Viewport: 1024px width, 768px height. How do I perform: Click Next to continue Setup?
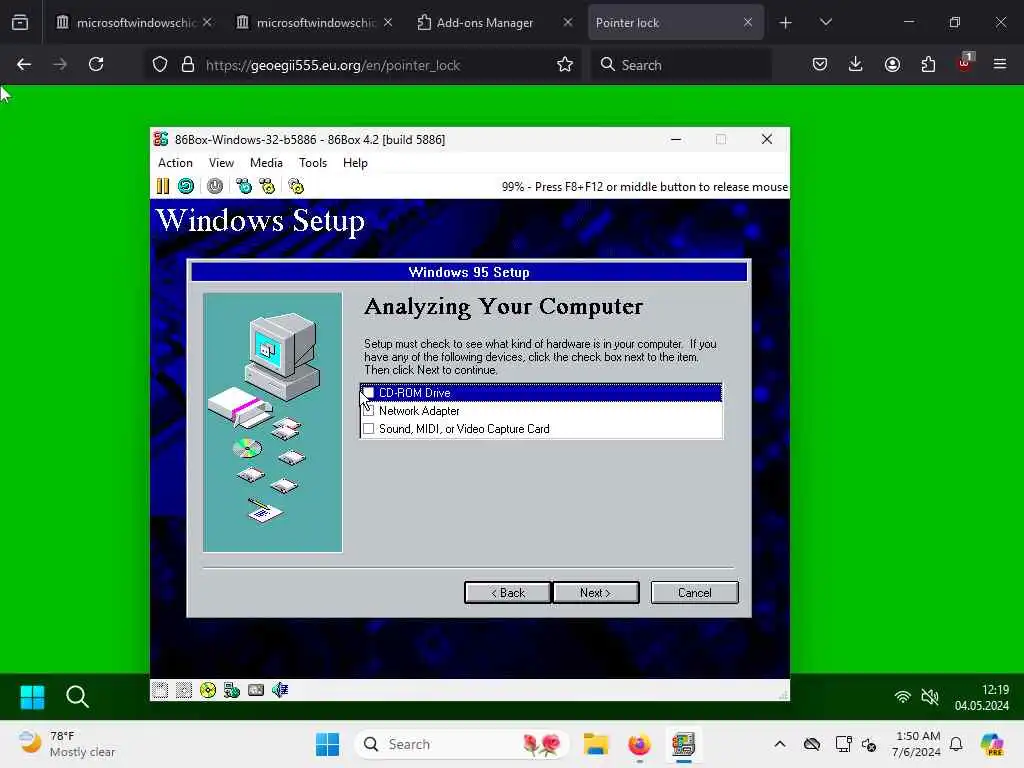click(x=596, y=592)
